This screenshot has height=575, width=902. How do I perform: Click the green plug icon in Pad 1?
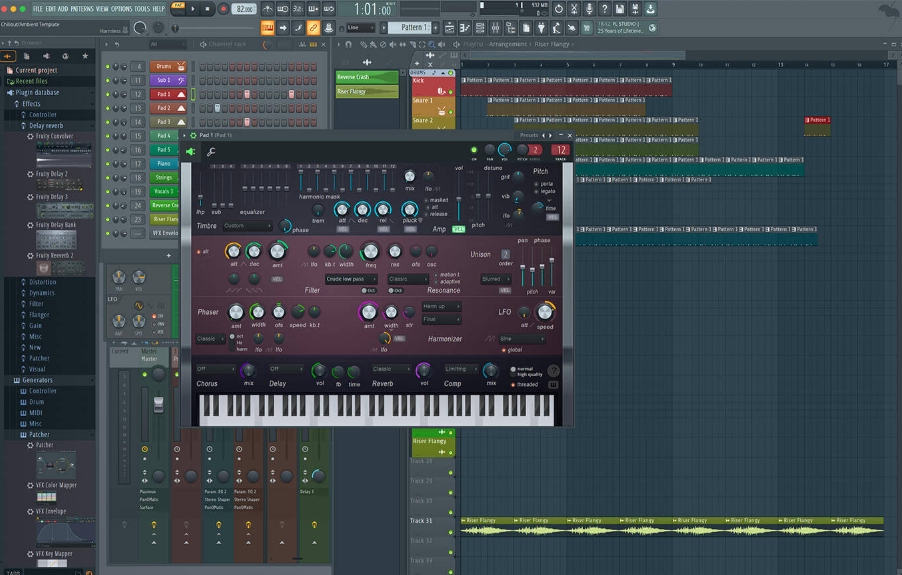190,152
